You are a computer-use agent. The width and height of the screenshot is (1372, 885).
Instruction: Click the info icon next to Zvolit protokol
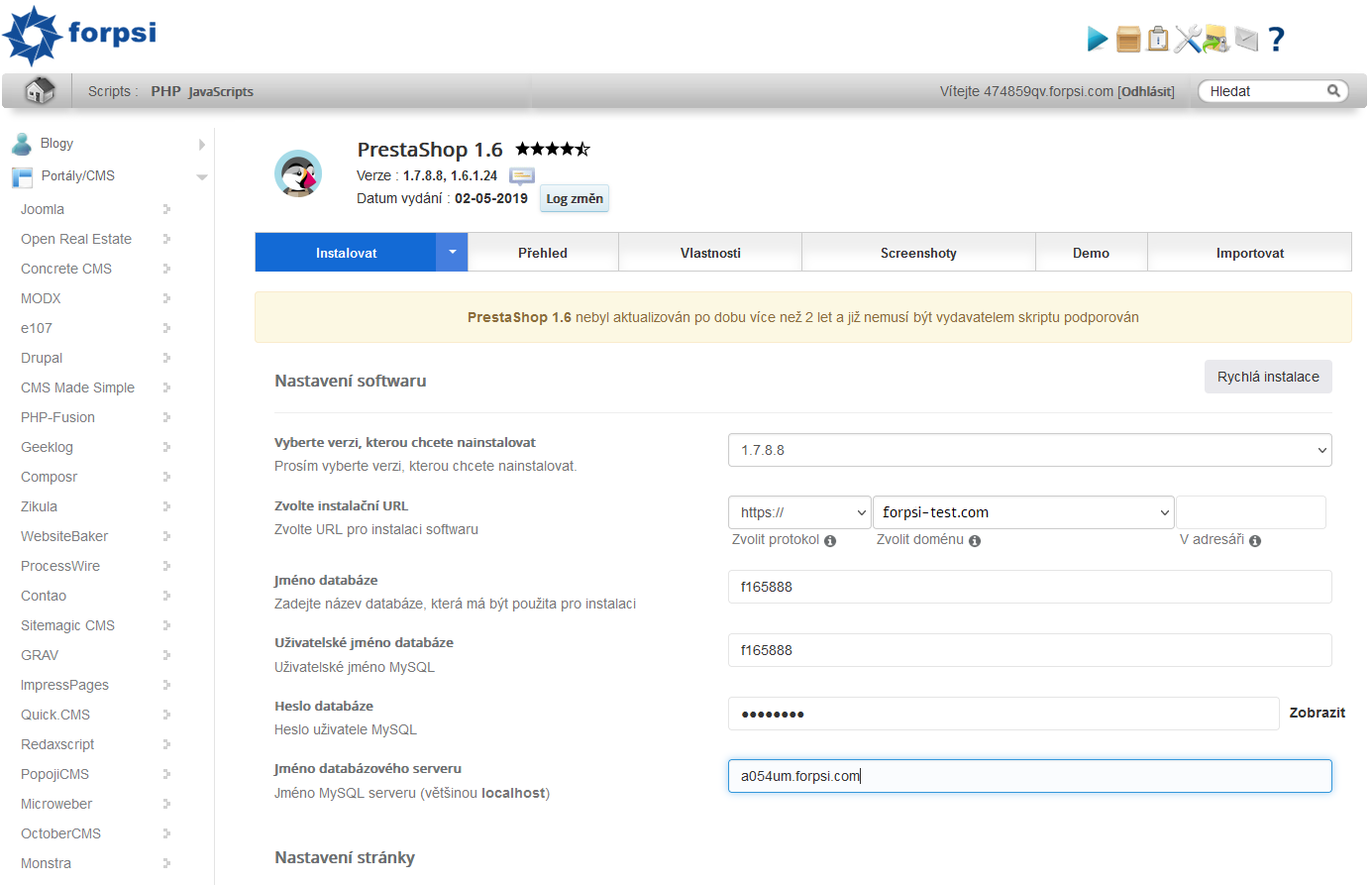830,541
